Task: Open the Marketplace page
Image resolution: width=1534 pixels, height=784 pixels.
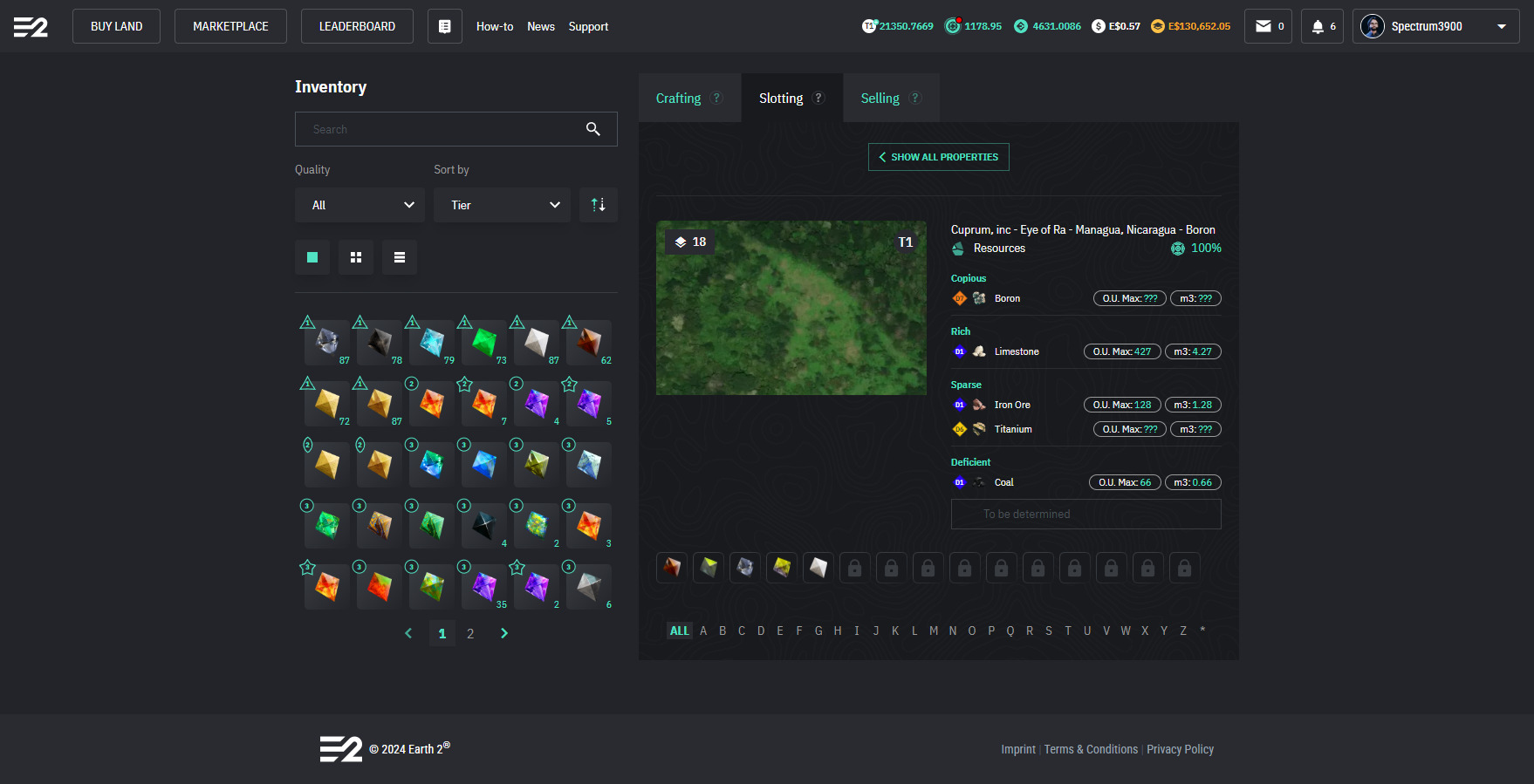Action: 230,26
